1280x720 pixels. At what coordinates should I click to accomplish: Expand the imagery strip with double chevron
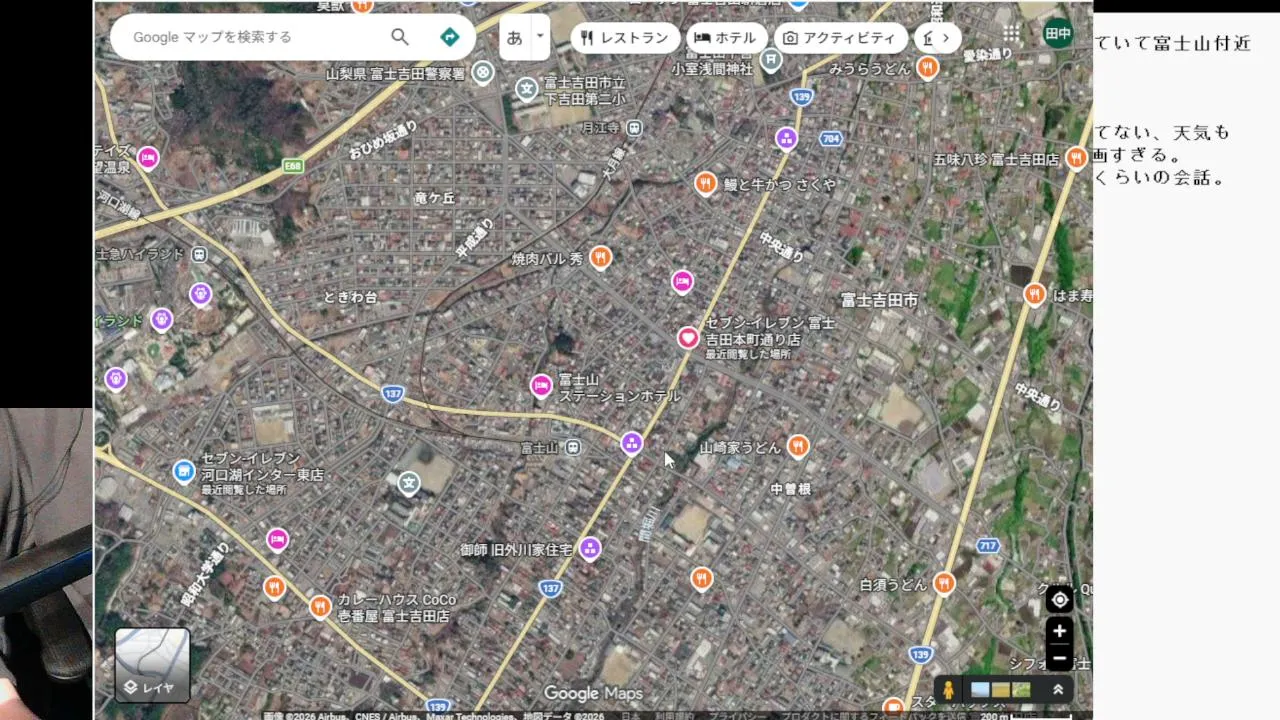point(1058,690)
